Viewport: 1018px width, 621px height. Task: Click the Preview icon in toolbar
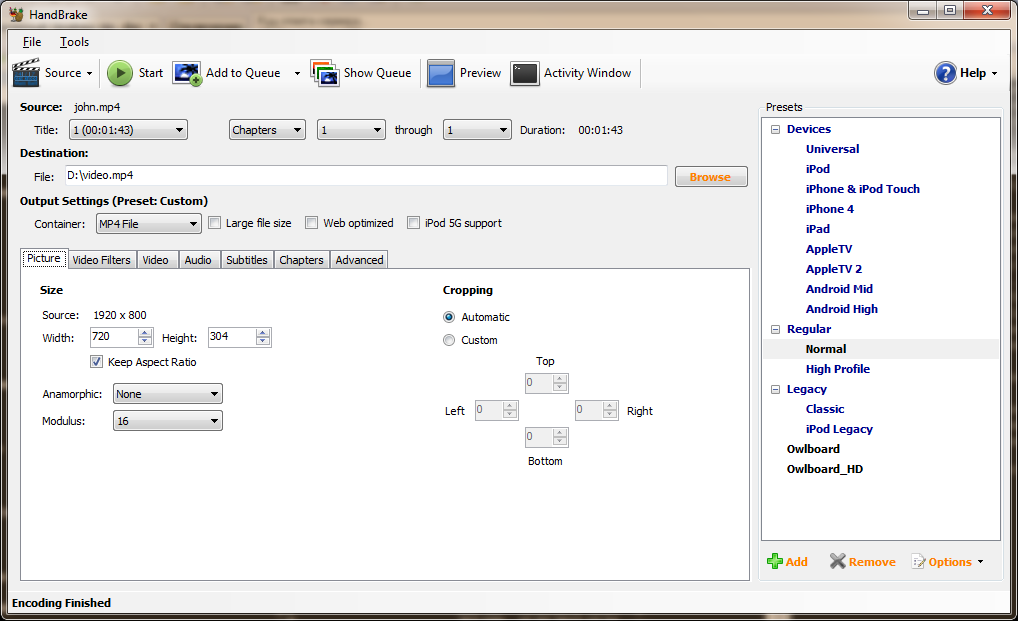pyautogui.click(x=441, y=73)
